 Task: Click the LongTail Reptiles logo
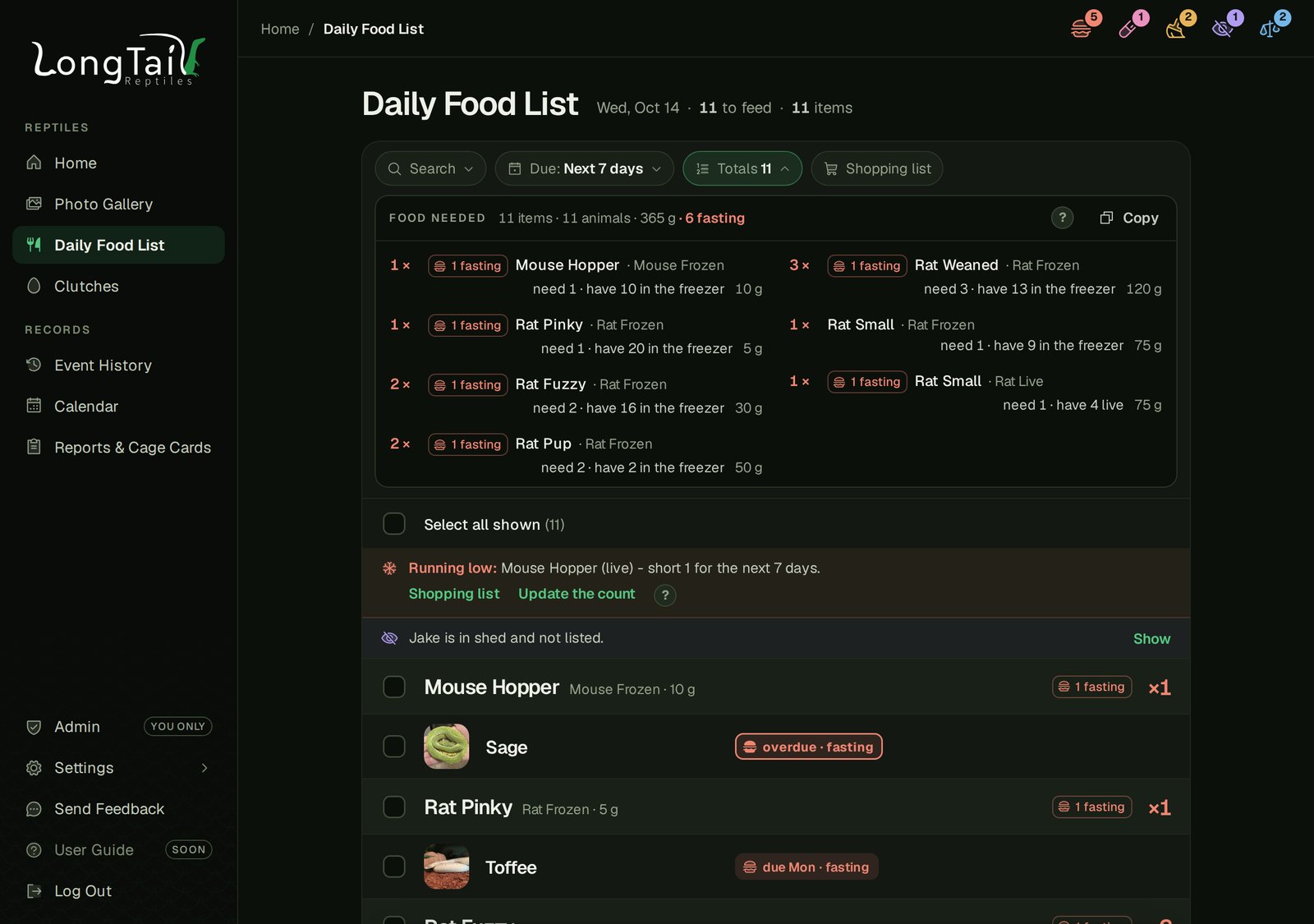(x=118, y=60)
